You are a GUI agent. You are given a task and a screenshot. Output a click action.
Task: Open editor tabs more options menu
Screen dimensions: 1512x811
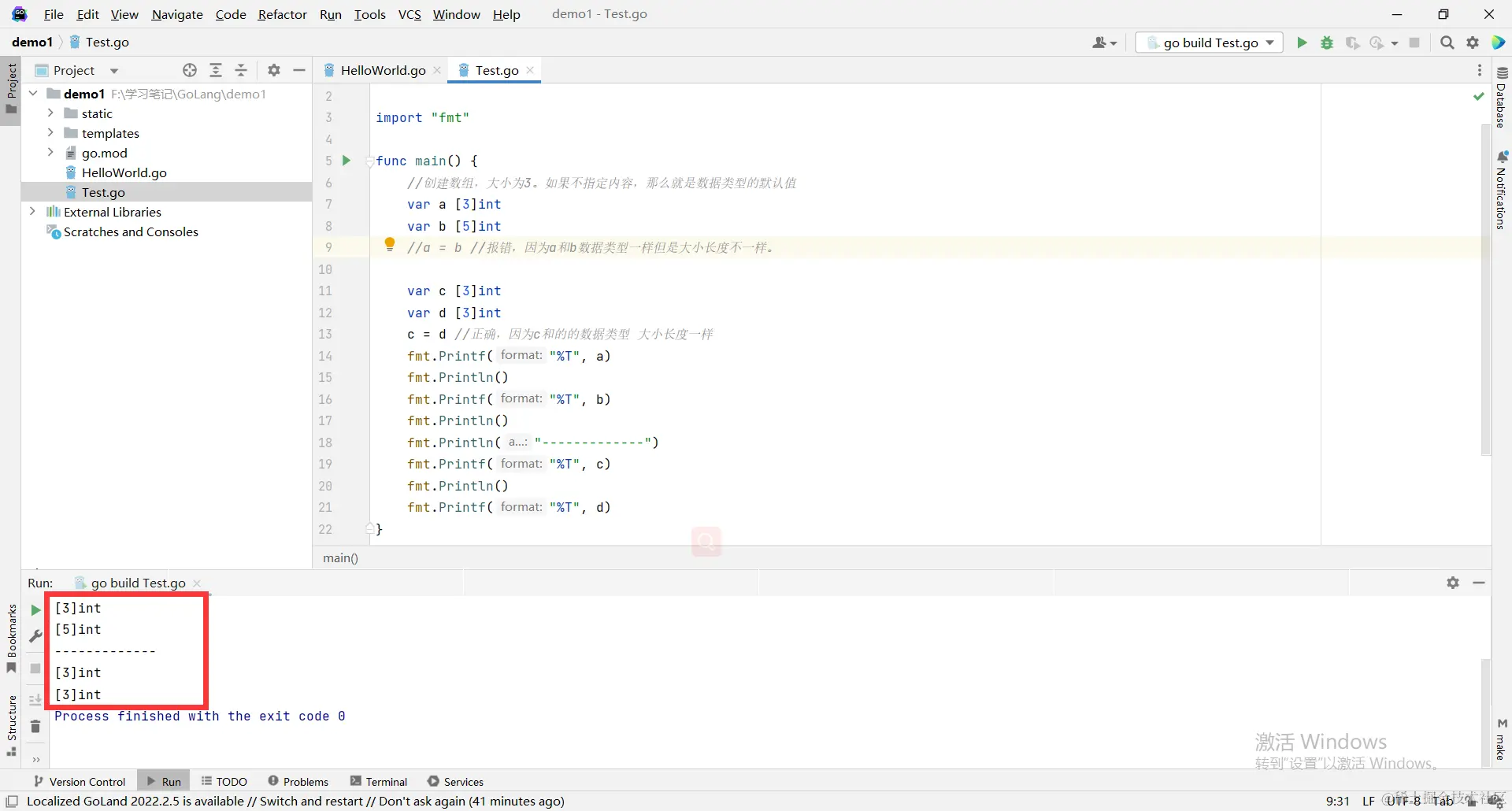[1480, 70]
